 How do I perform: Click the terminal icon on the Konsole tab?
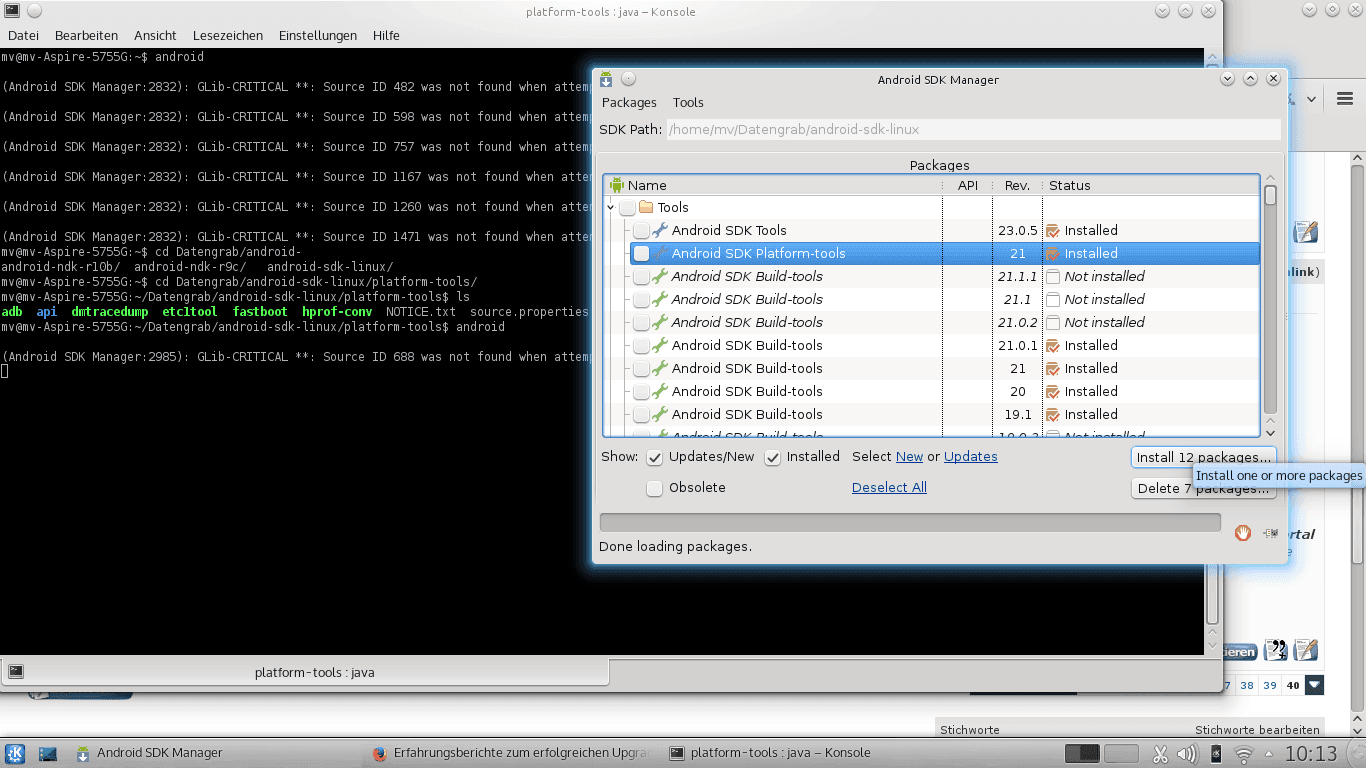[16, 672]
